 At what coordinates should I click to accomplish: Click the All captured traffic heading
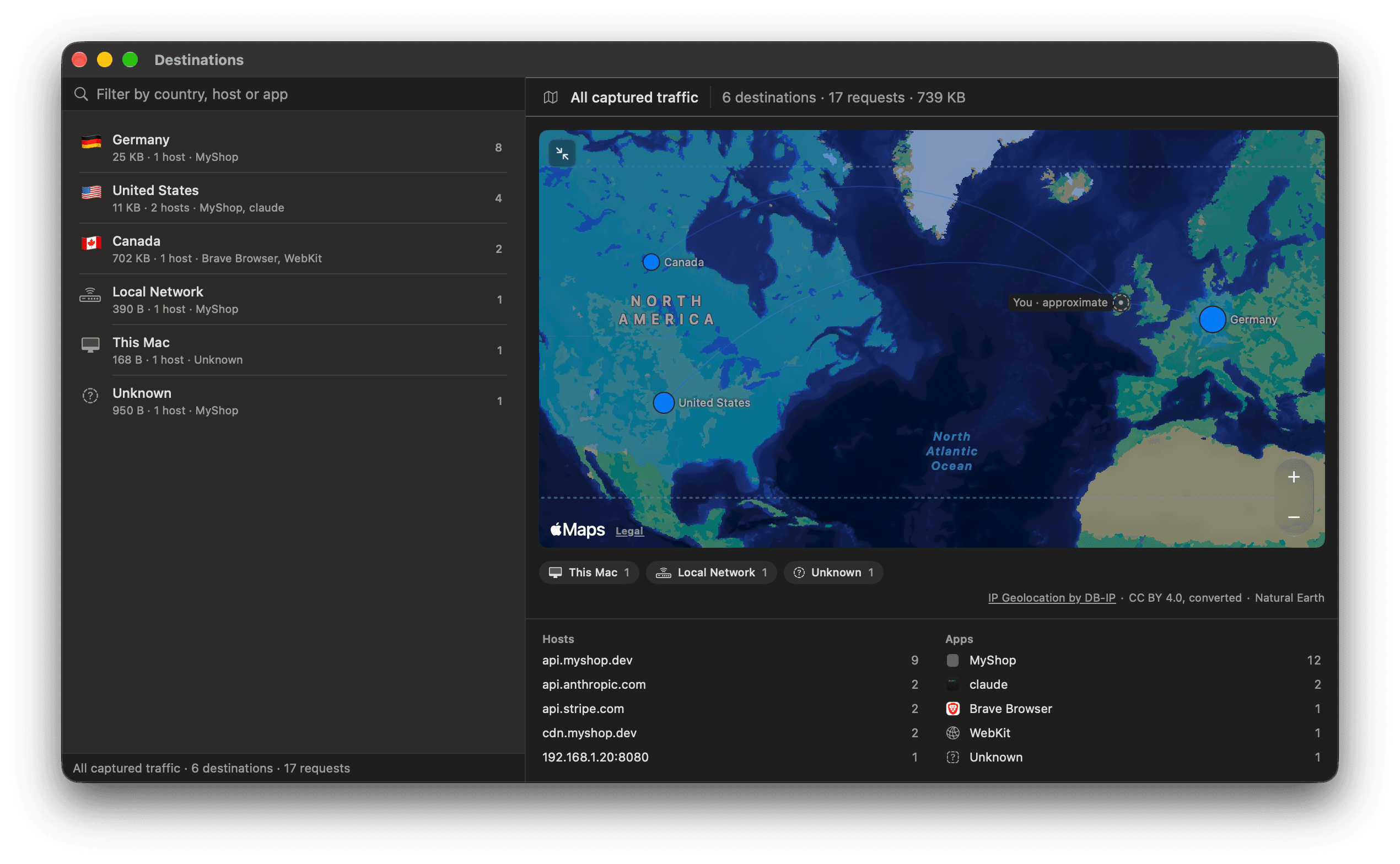pos(634,97)
